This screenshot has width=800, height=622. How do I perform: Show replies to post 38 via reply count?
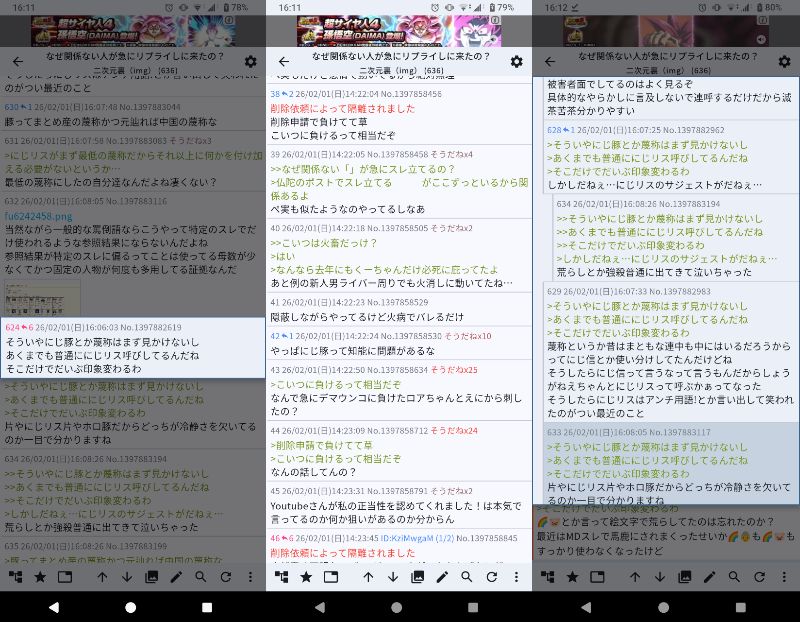pyautogui.click(x=285, y=94)
